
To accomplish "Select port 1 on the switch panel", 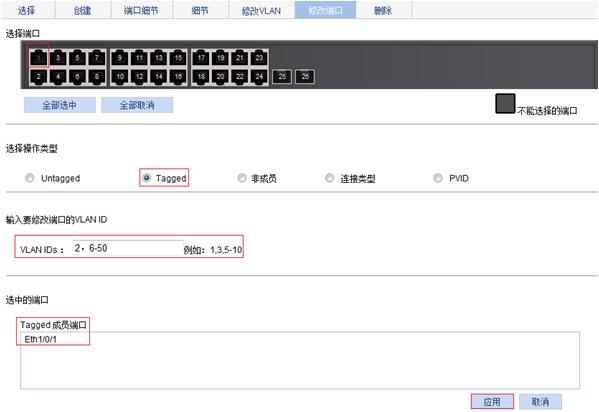I will click(39, 58).
